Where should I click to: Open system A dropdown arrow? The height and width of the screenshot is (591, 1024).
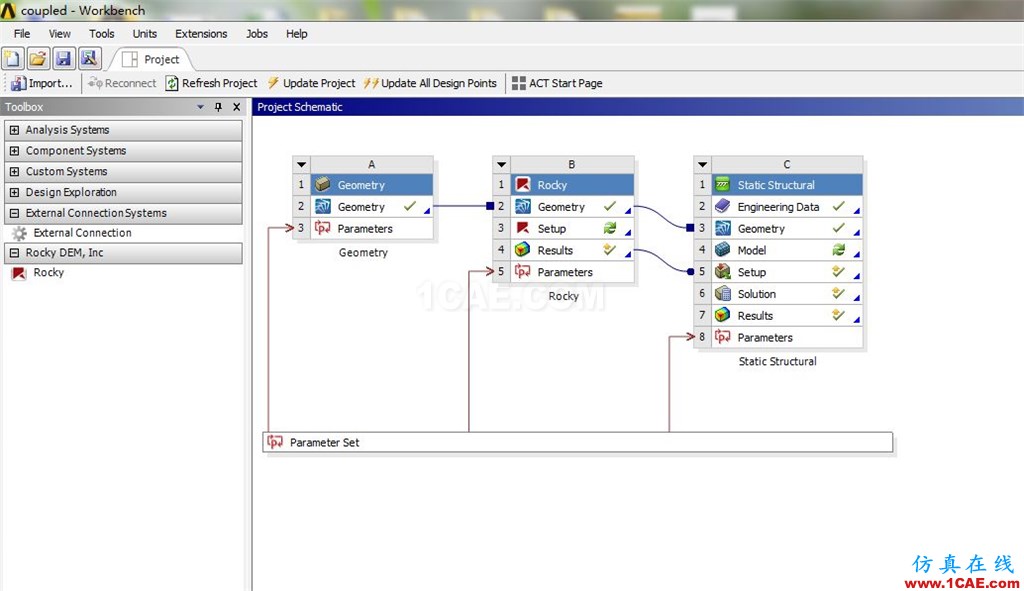pyautogui.click(x=301, y=165)
